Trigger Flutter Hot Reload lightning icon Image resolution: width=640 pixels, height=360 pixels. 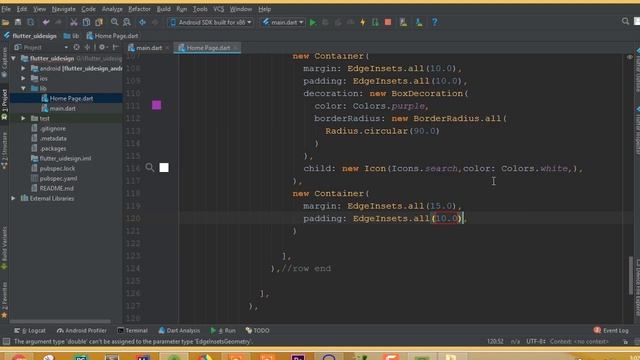tap(363, 22)
